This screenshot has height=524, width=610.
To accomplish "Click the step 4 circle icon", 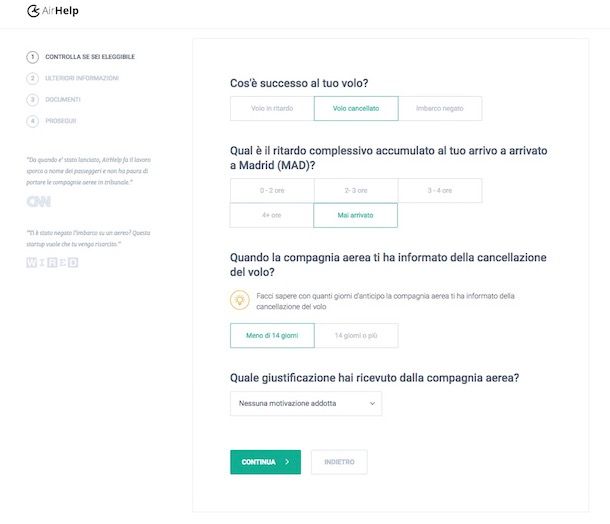I will (33, 121).
